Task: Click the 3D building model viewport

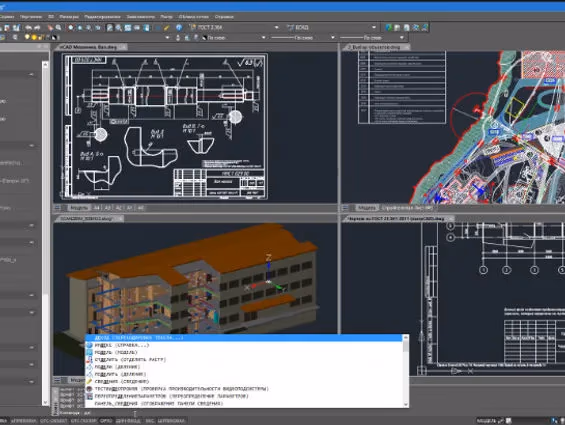Action: (x=195, y=278)
